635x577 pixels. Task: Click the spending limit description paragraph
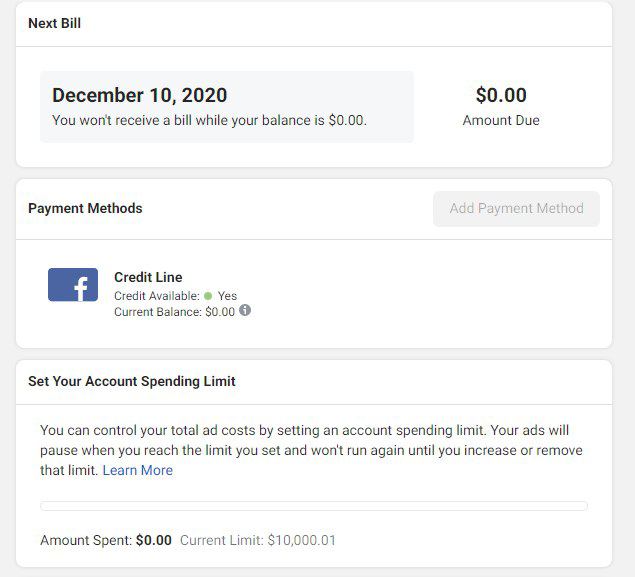[x=311, y=450]
